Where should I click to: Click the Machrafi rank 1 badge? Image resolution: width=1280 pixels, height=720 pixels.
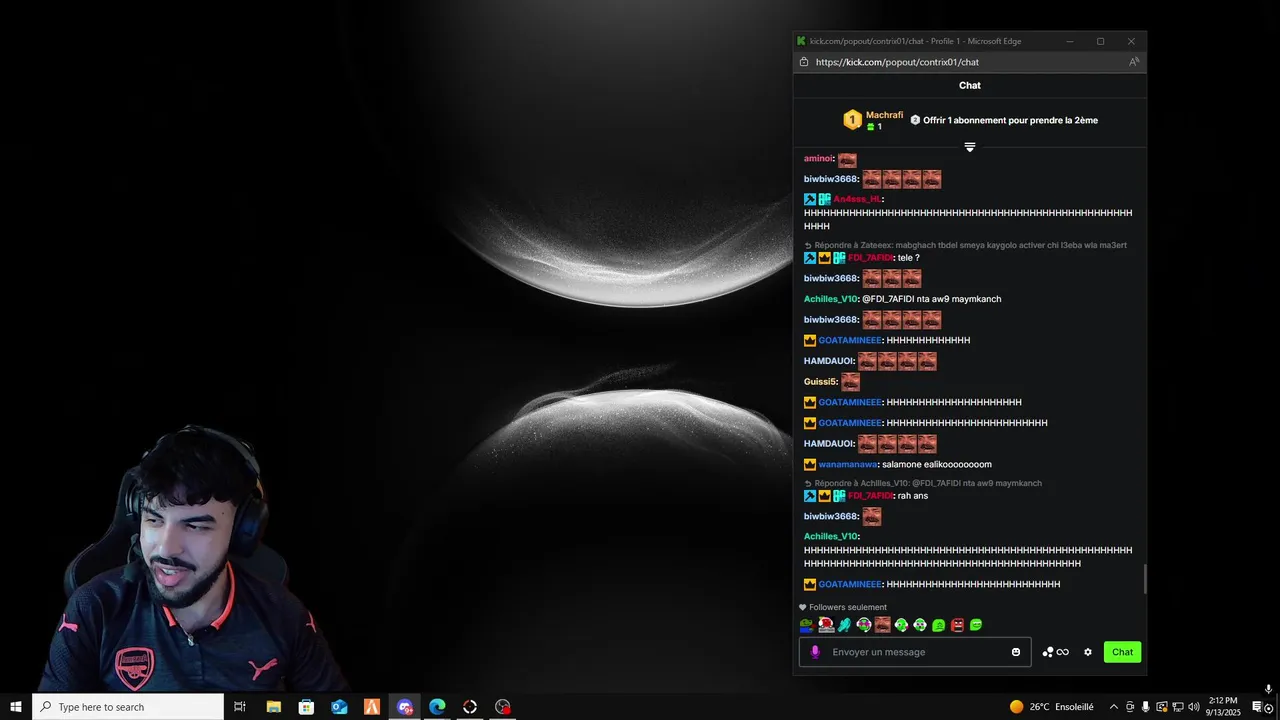coord(852,120)
